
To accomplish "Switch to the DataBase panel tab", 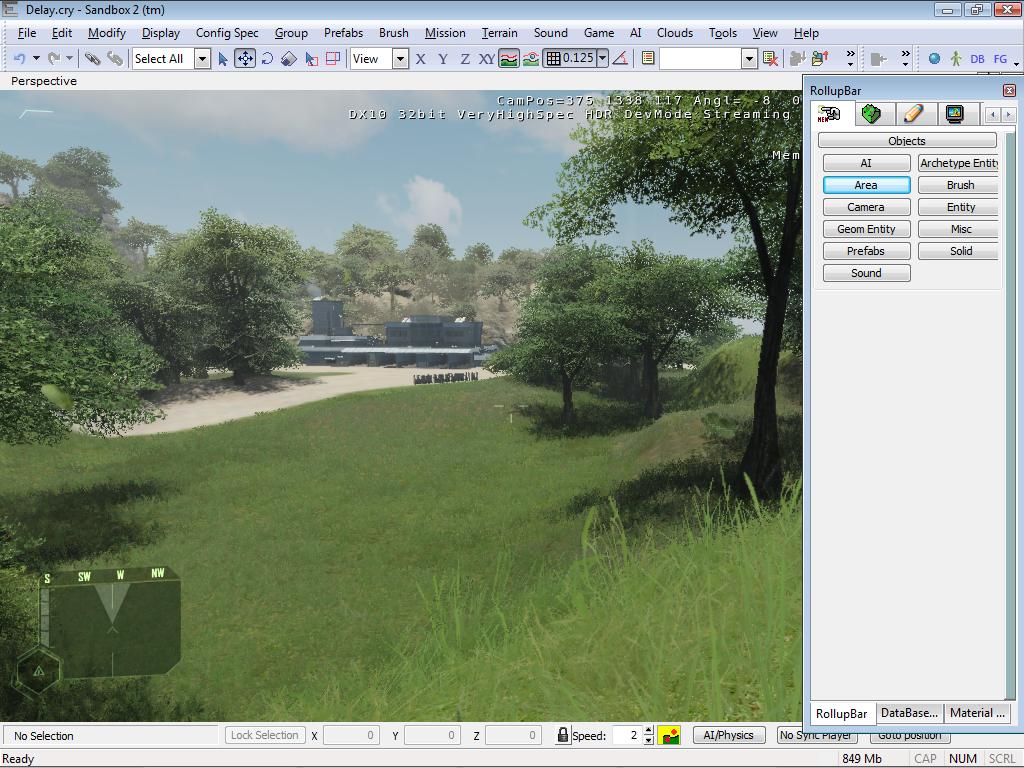I will tap(909, 713).
